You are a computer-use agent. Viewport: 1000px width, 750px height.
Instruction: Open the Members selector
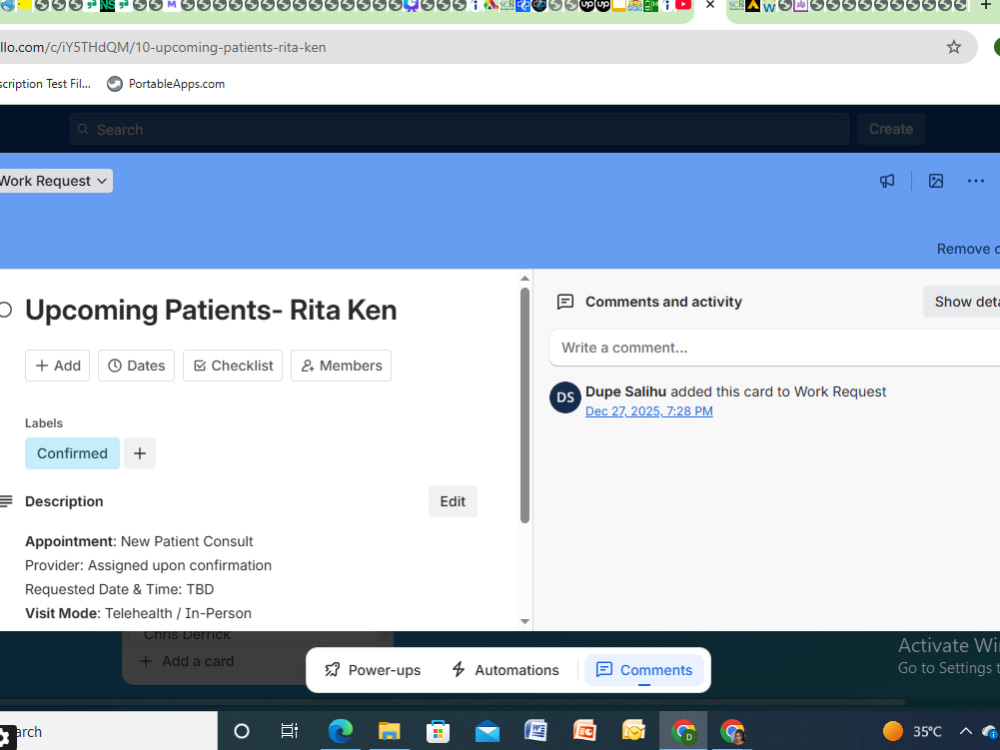[341, 365]
